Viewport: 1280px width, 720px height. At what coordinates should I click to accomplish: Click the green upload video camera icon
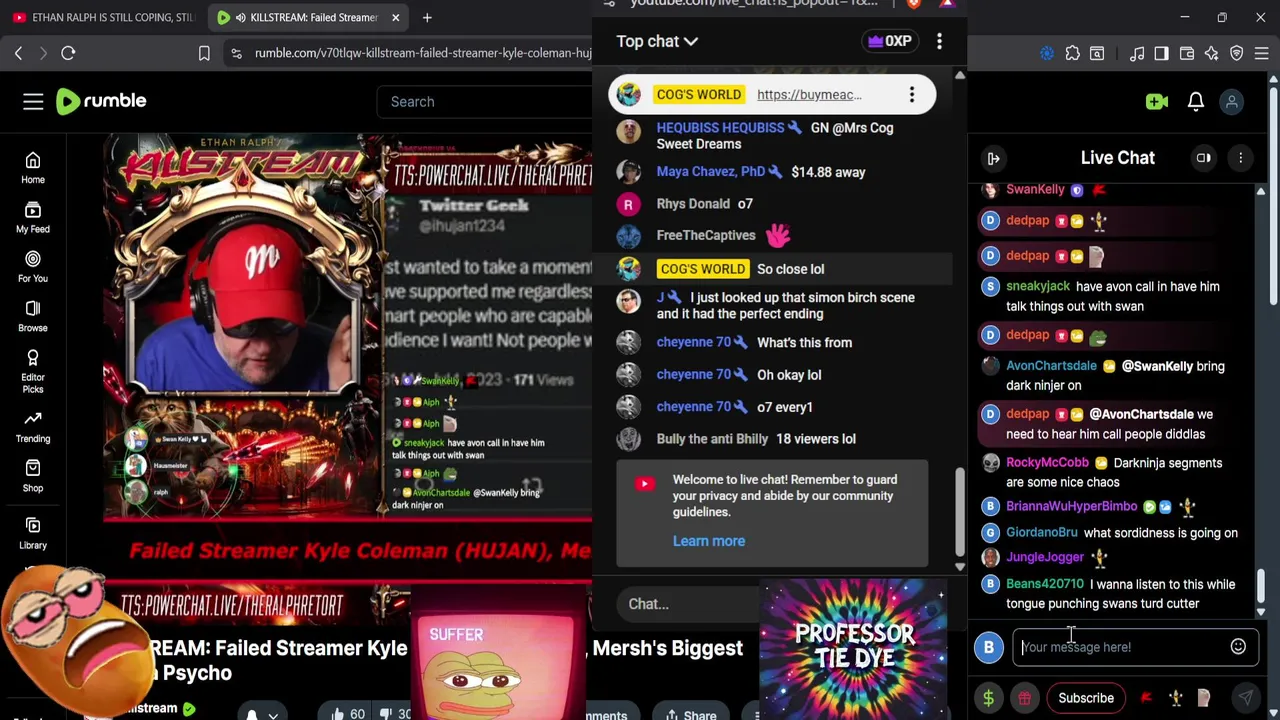pyautogui.click(x=1157, y=101)
